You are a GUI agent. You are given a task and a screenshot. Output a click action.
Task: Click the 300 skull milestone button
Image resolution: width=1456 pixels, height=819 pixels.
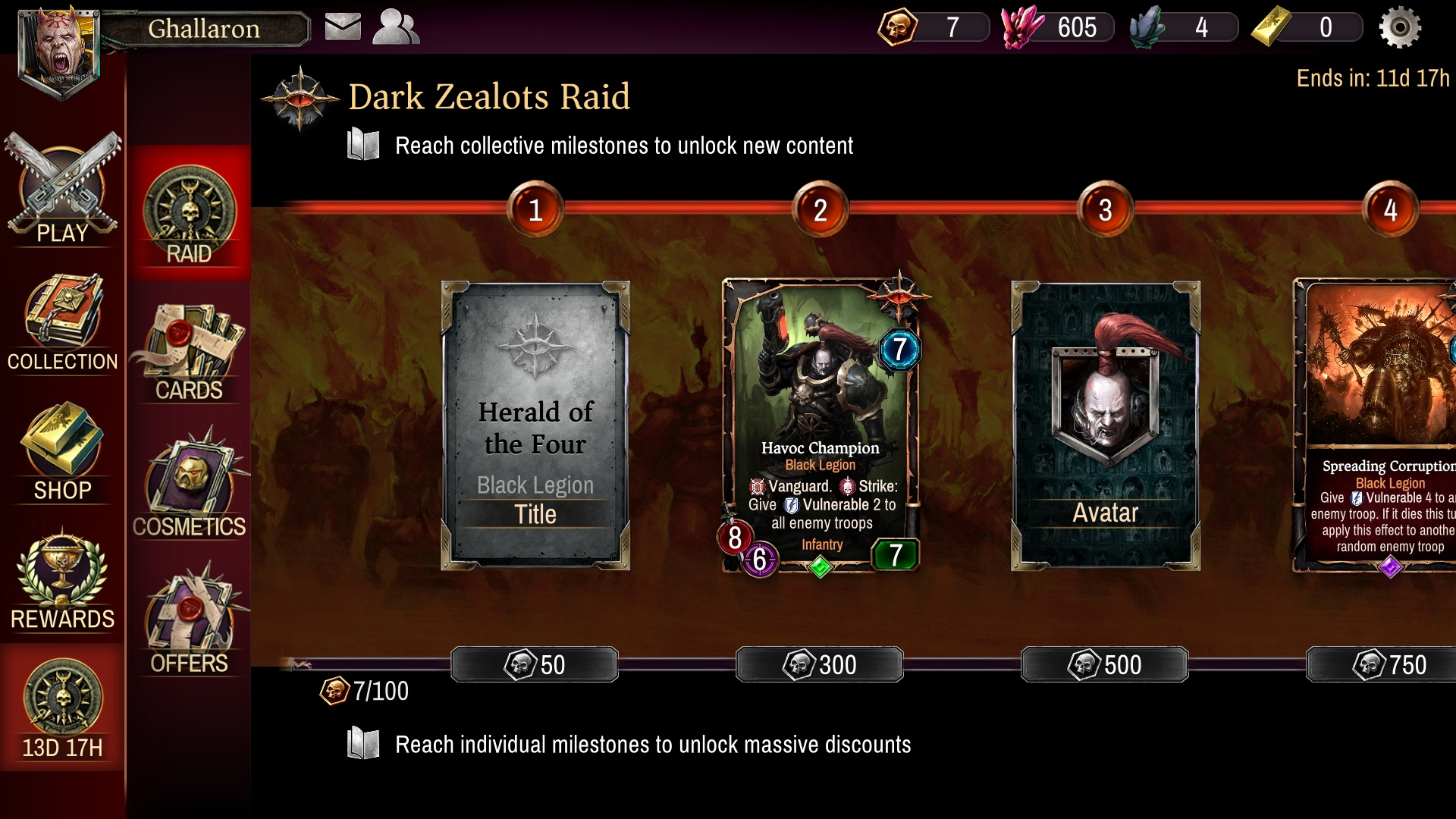coord(820,664)
